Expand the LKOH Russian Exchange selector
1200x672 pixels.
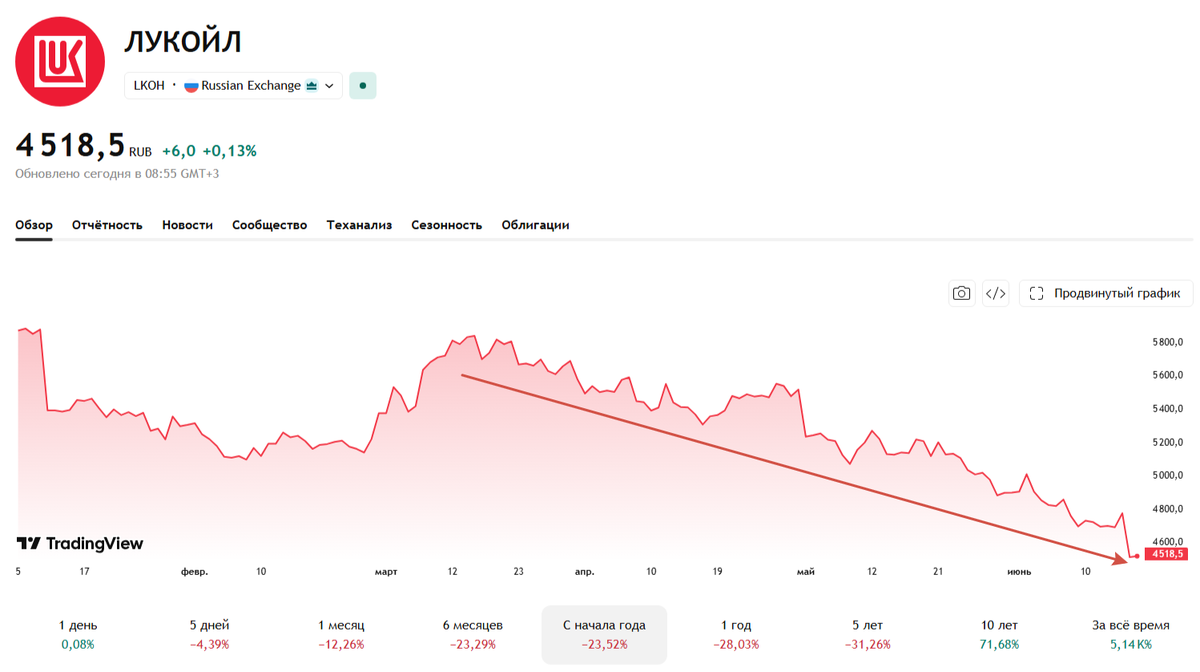pos(233,86)
